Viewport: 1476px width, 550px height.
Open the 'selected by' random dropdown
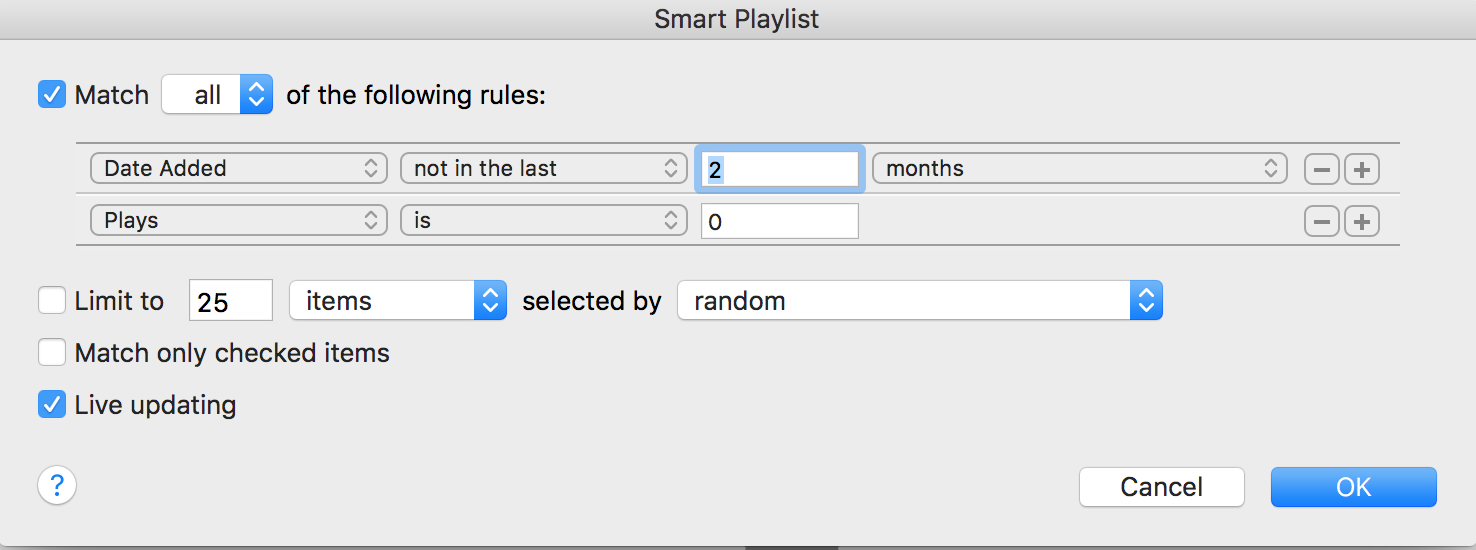pos(919,301)
